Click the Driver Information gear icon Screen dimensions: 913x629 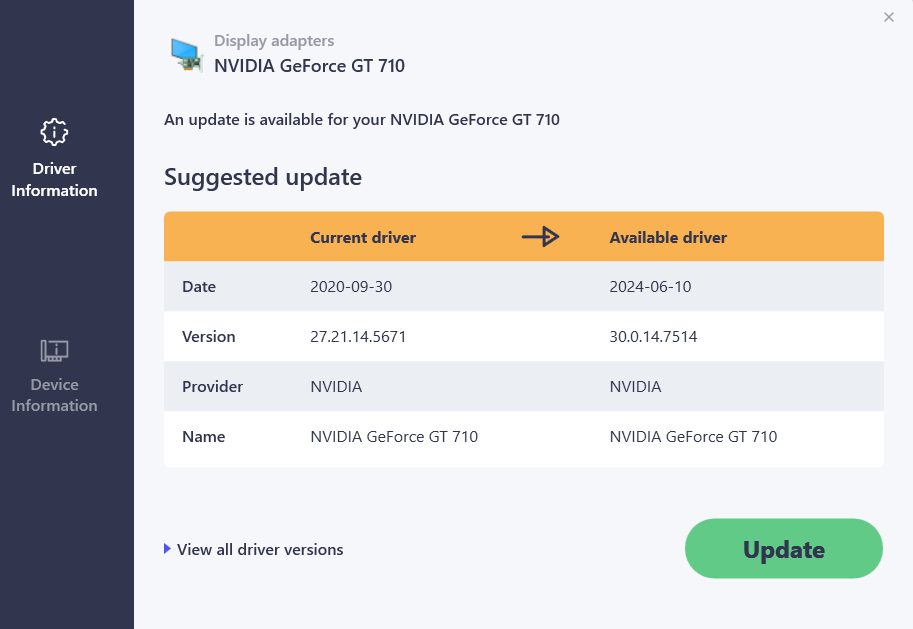54,131
